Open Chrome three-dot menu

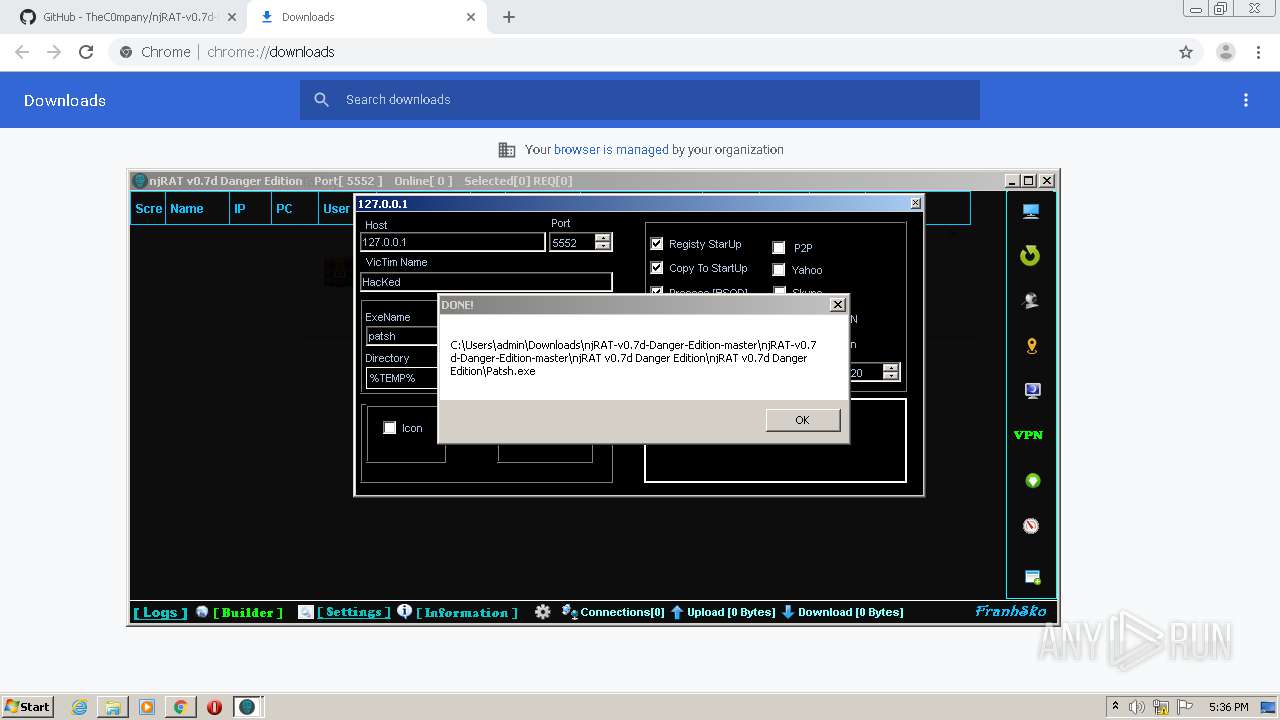1258,52
